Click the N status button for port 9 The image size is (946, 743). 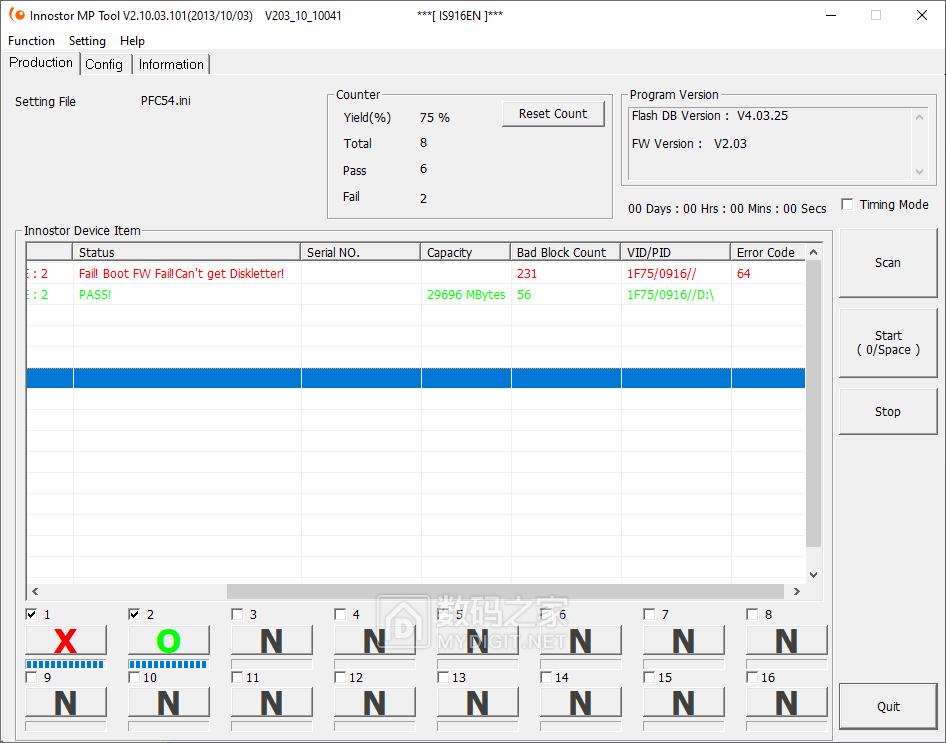click(x=66, y=703)
